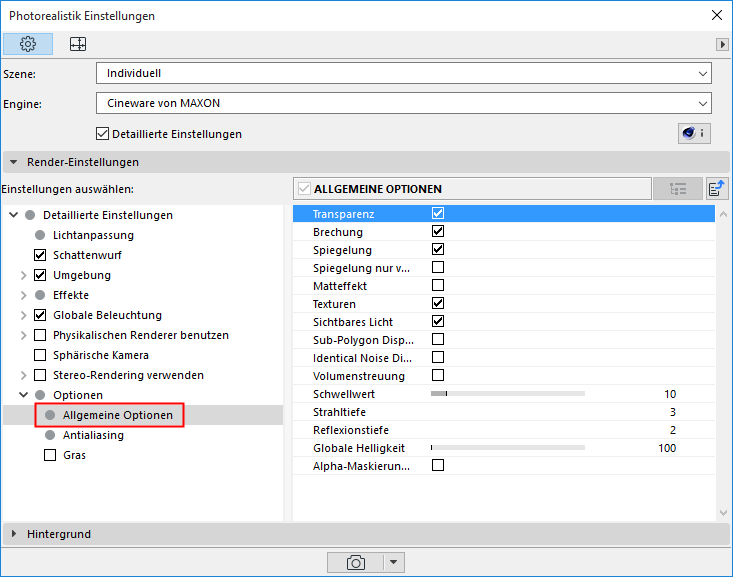Select the Strahltiefe row label
The image size is (733, 577).
point(339,412)
